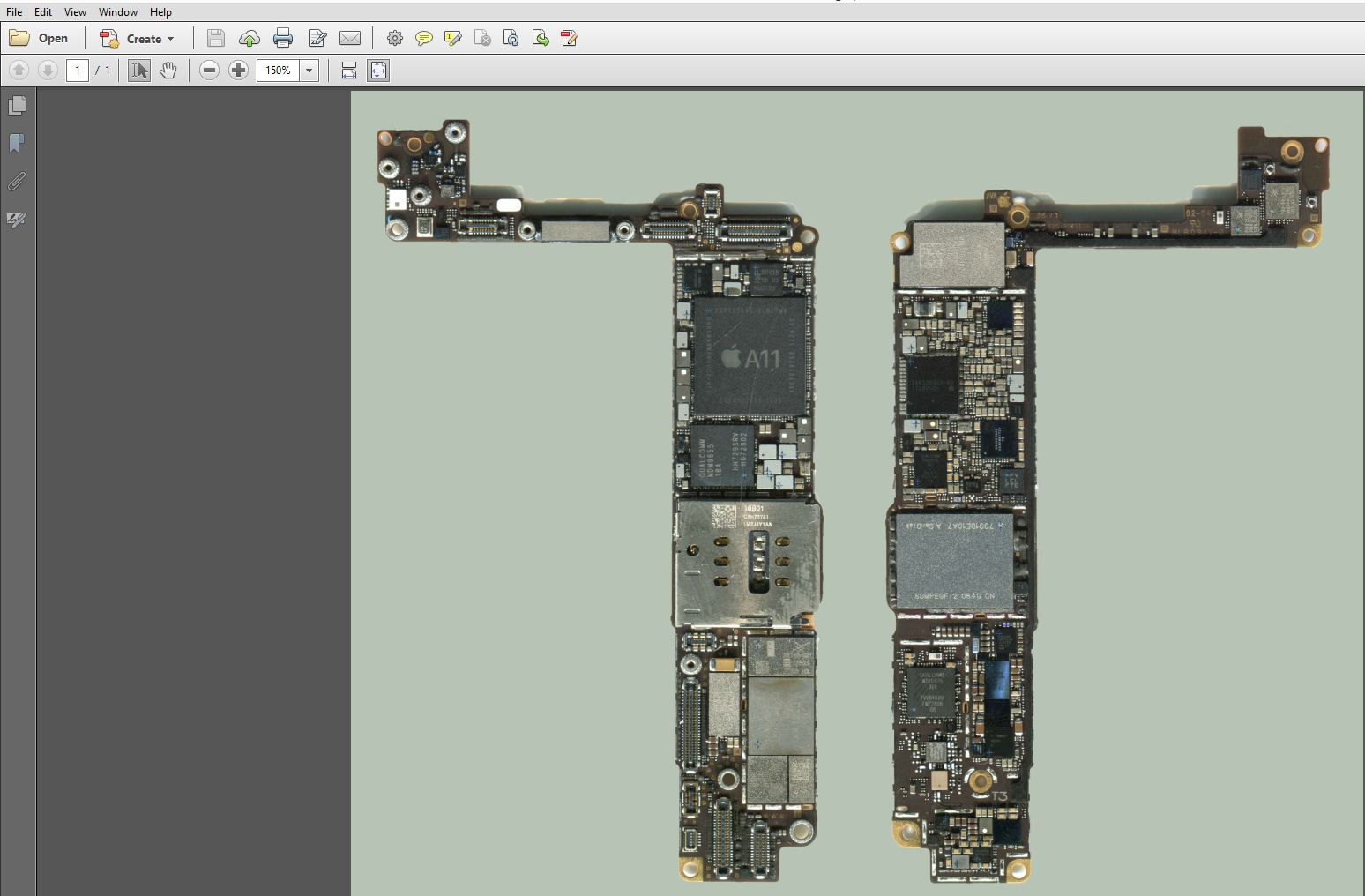1365x896 pixels.
Task: Open the Window menu
Action: point(118,12)
